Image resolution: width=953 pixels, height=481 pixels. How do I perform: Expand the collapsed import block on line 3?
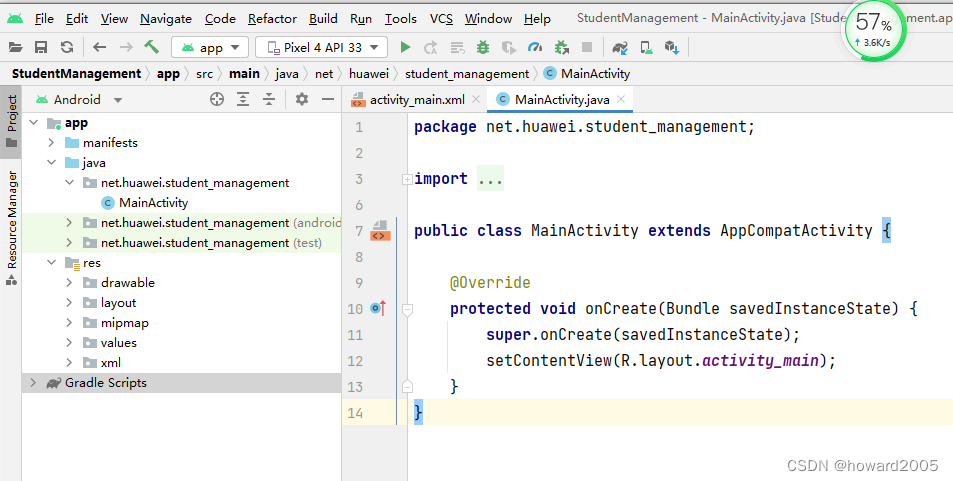pos(407,179)
